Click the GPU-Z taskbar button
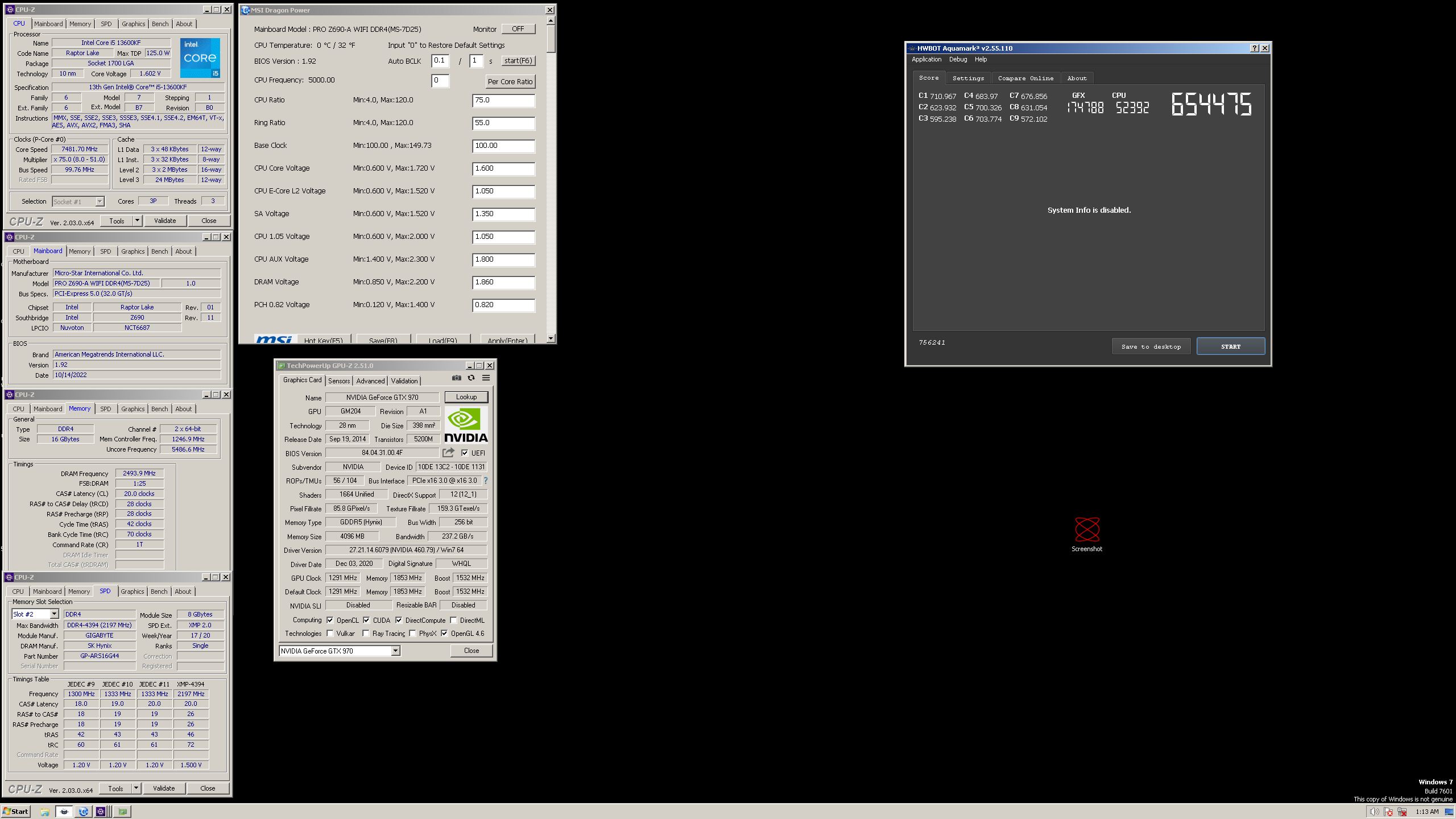Screen dimensions: 1456x819 tap(122, 812)
